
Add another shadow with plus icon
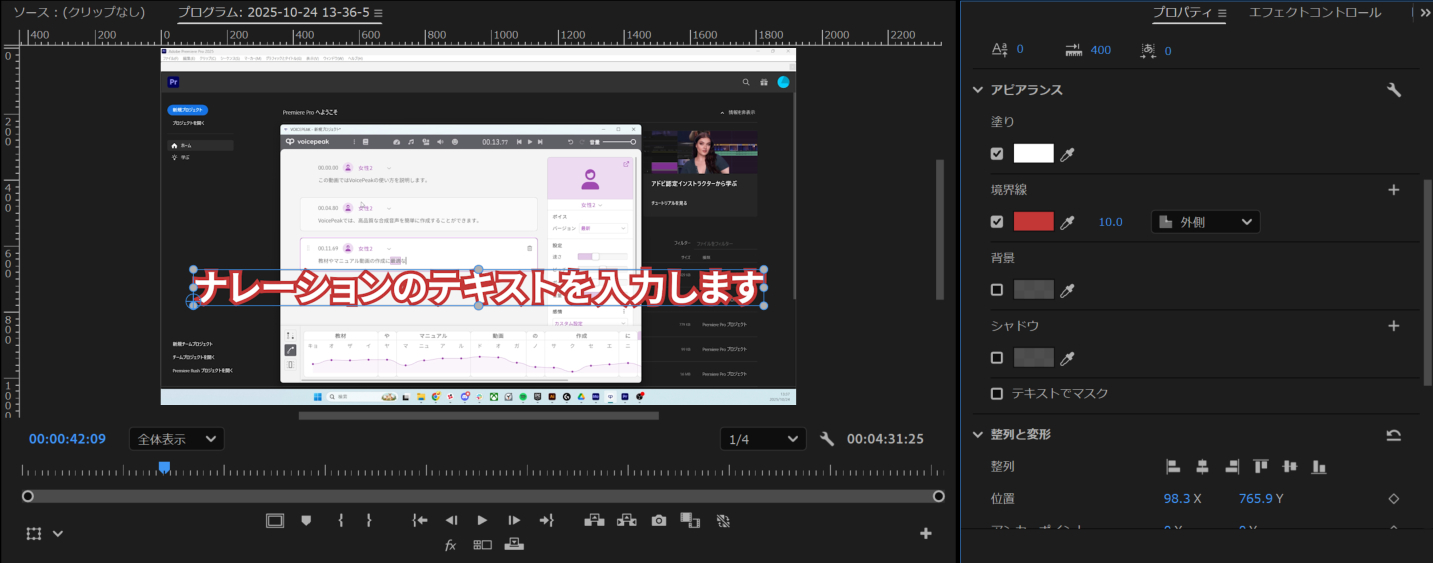[x=1394, y=325]
